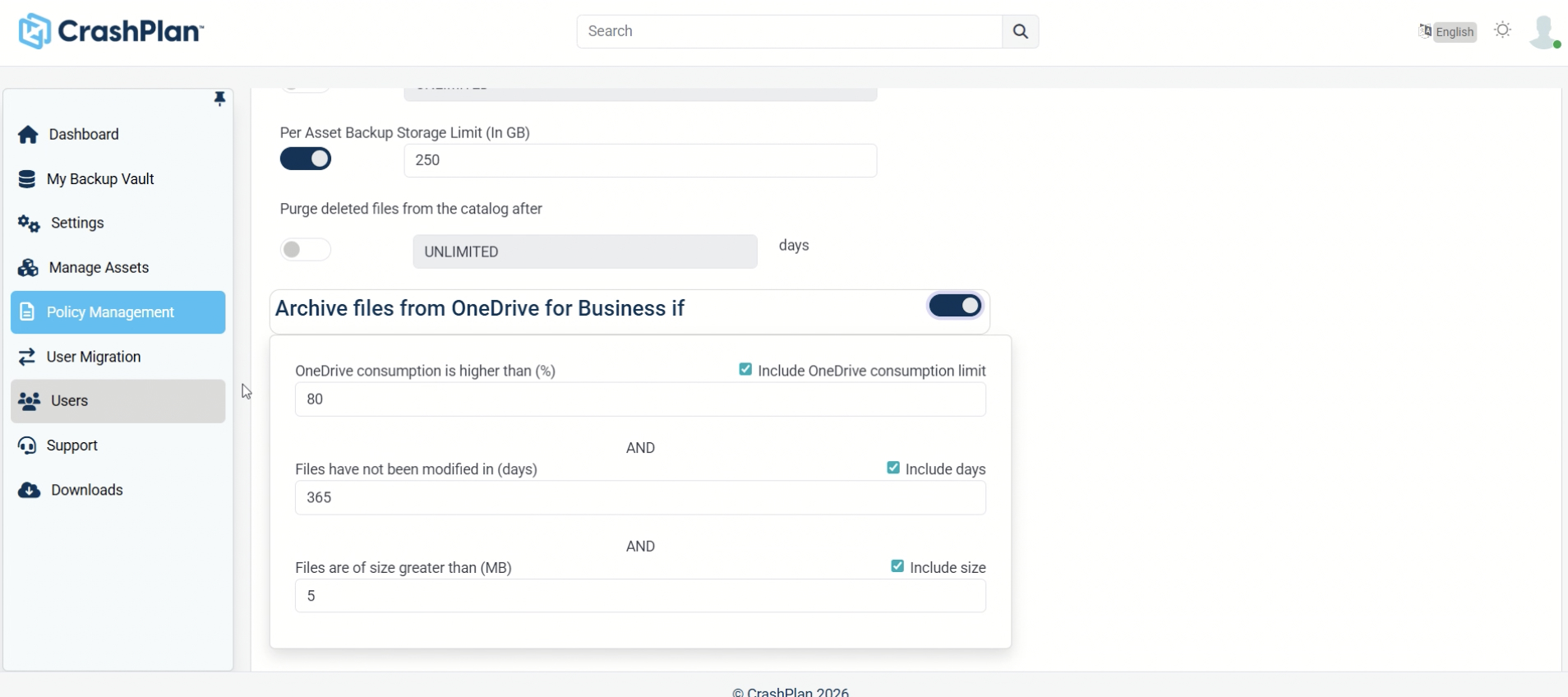The image size is (1568, 697).
Task: Open the Settings menu item
Action: (118, 224)
